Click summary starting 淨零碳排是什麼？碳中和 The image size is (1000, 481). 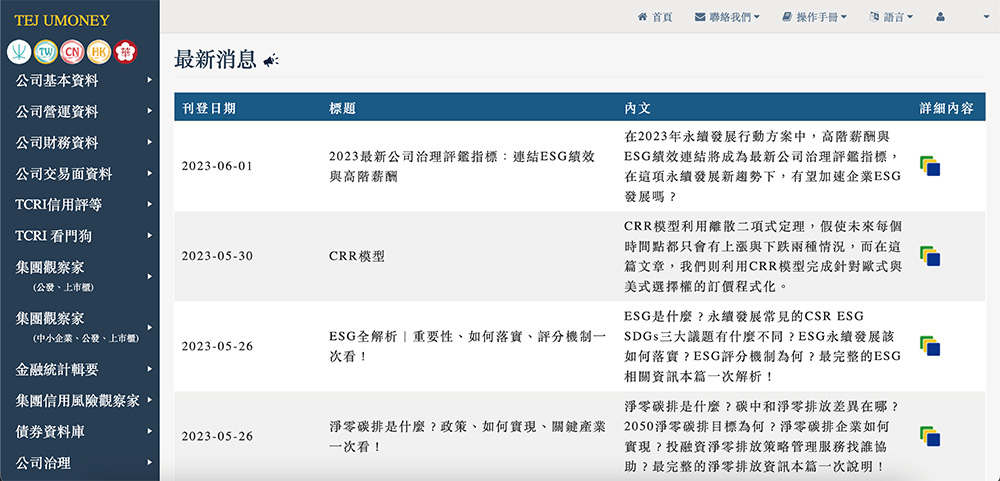point(763,436)
